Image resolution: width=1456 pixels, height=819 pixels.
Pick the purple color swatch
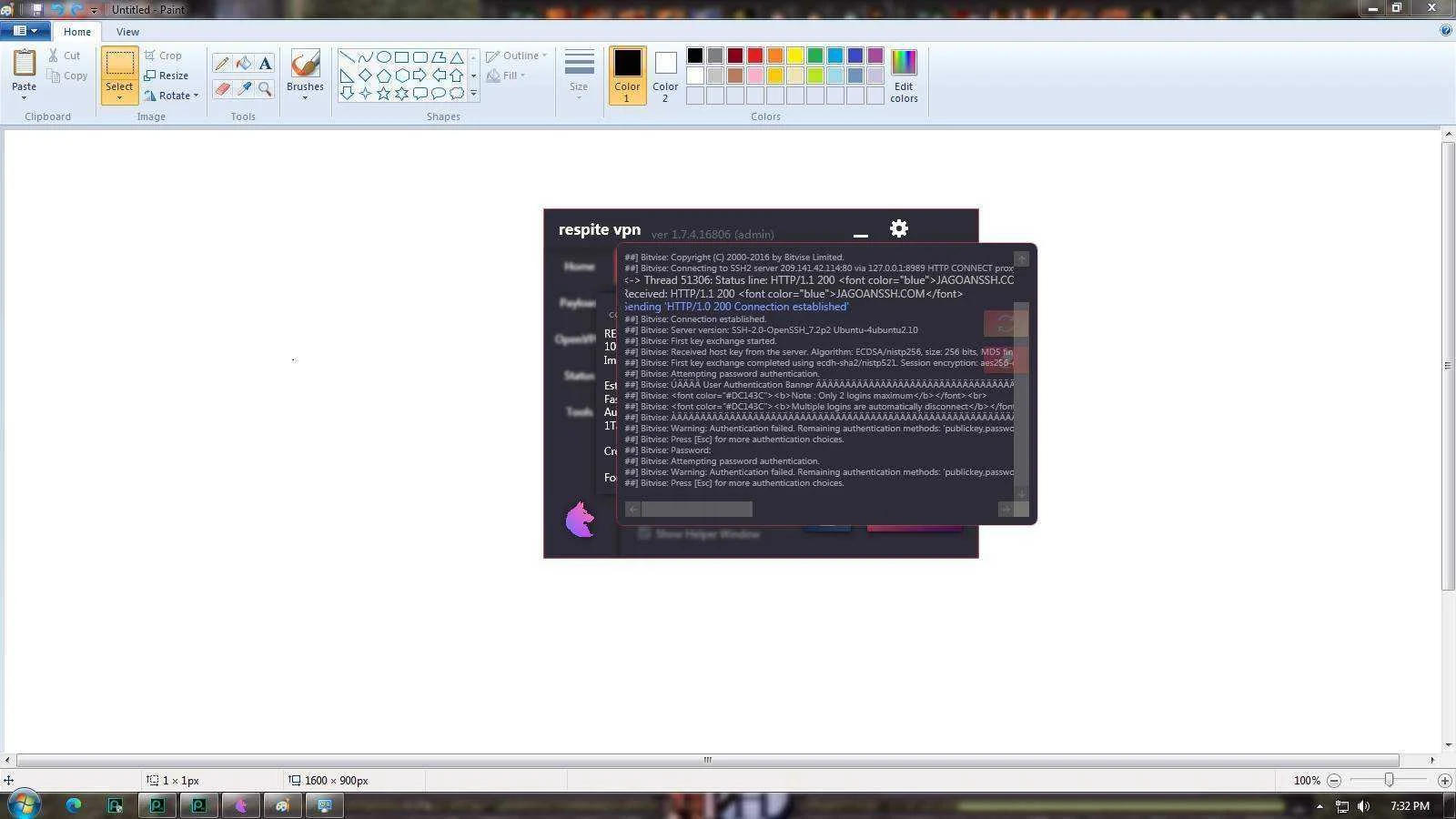(x=875, y=56)
